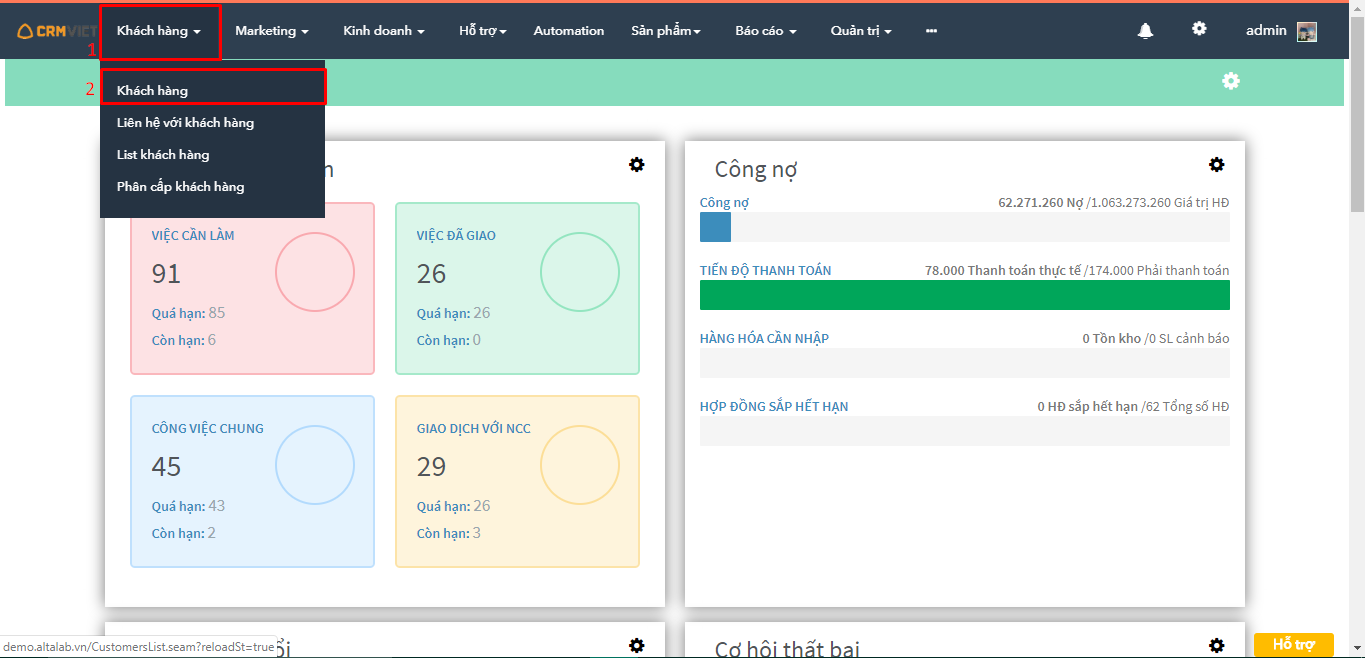Click Quá hạn: 85 text

click(x=189, y=313)
